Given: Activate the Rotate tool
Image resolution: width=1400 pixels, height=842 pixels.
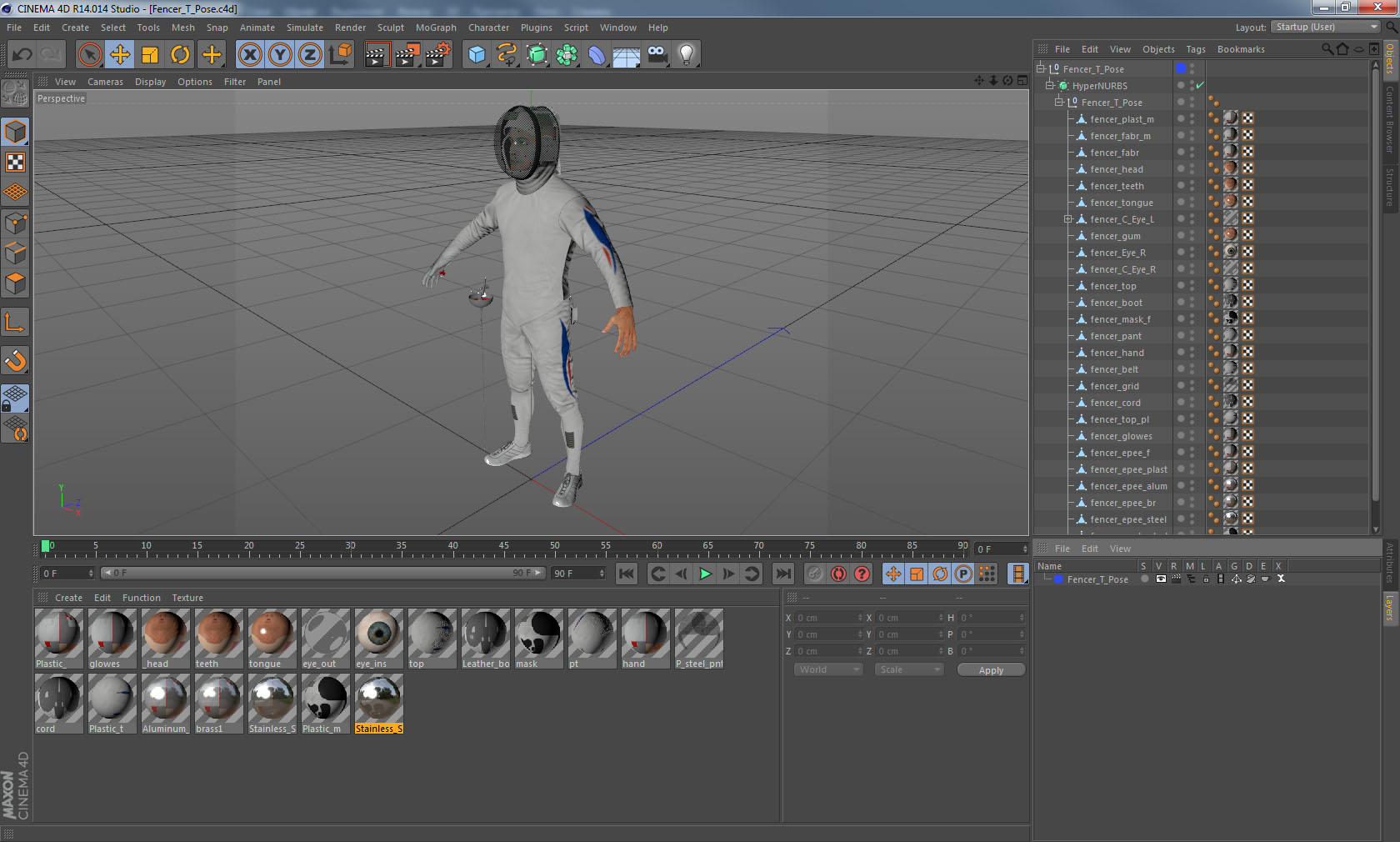Looking at the screenshot, I should point(180,55).
